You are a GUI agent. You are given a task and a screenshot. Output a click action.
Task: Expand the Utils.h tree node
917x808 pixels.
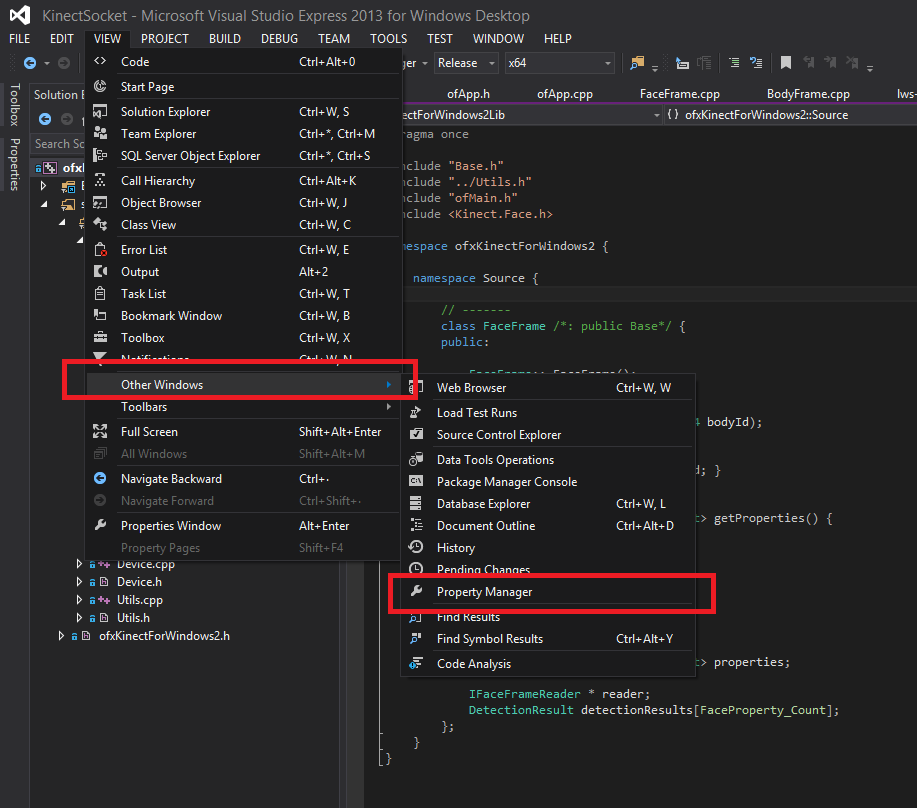pyautogui.click(x=79, y=617)
